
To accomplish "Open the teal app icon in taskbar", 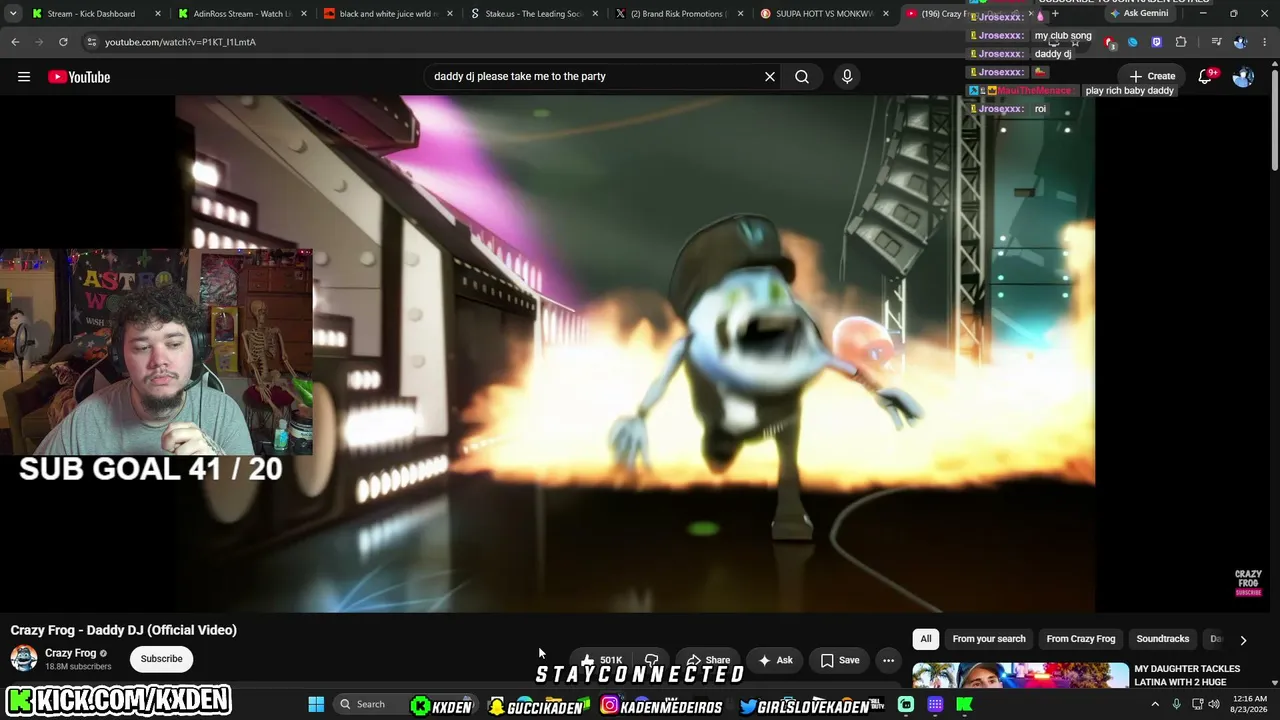I will click(x=906, y=704).
